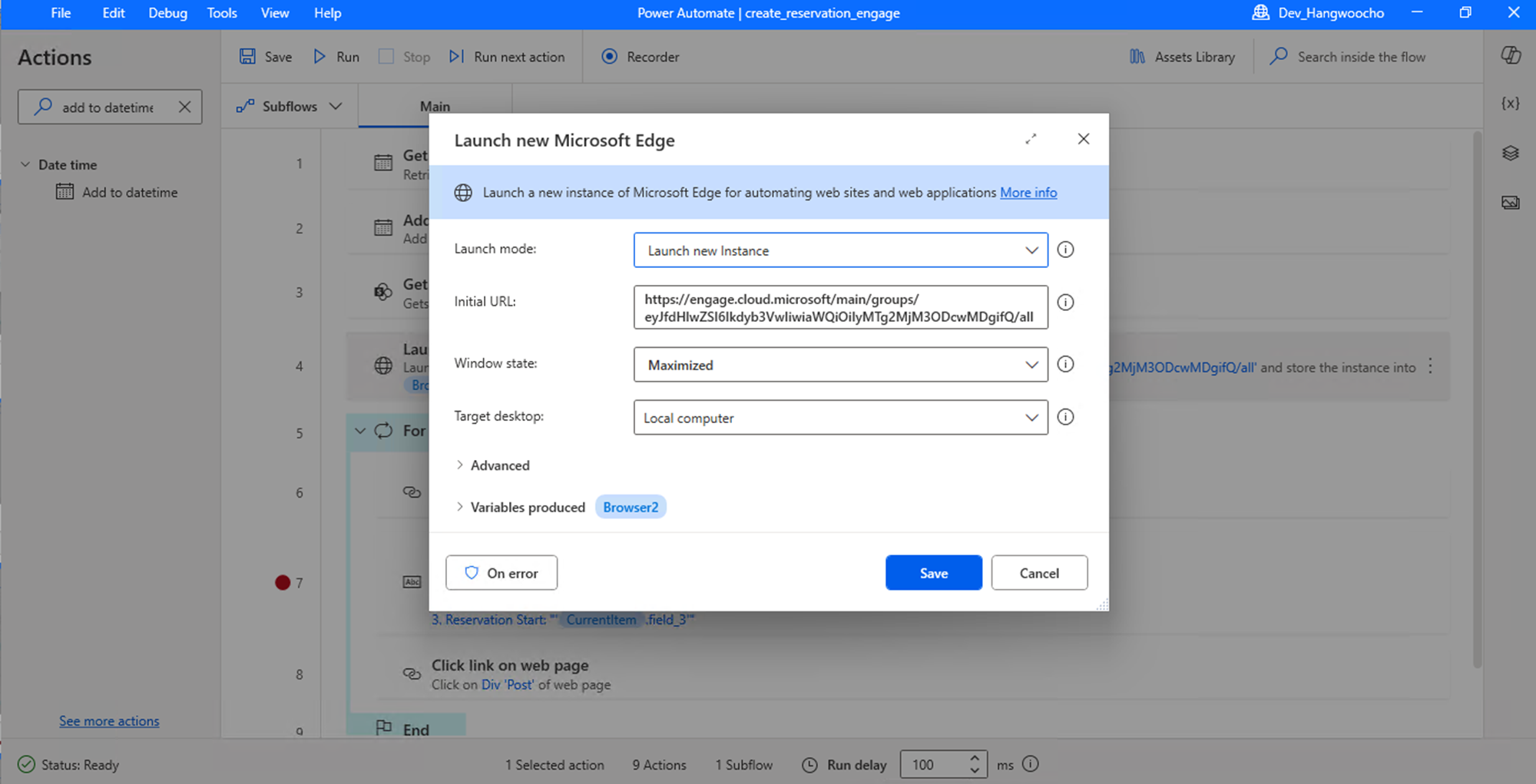Open the Edit menu
1536x784 pixels.
pyautogui.click(x=114, y=13)
